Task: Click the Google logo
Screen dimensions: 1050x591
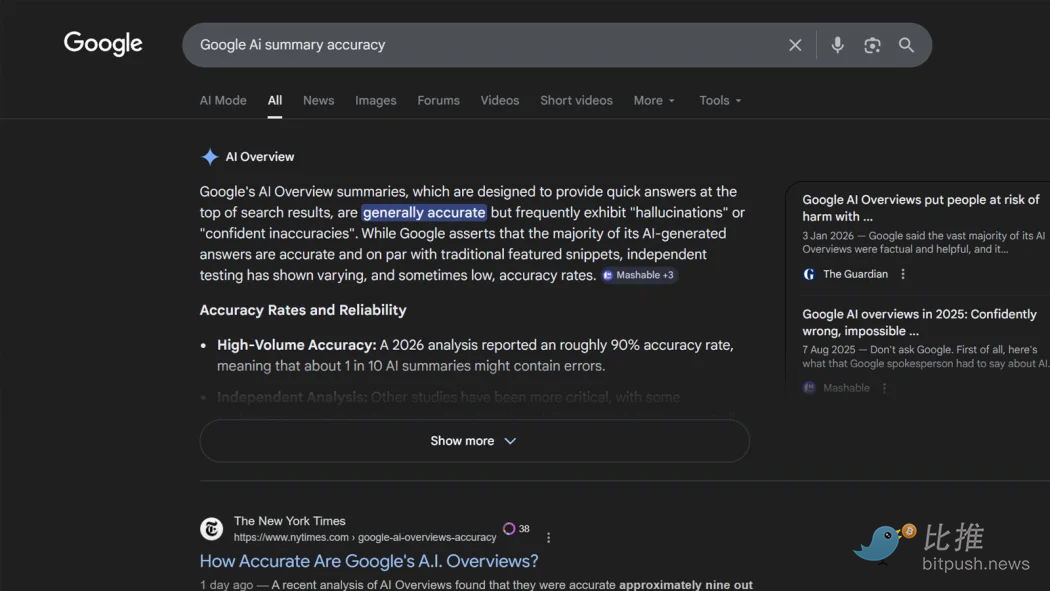Action: pos(103,44)
